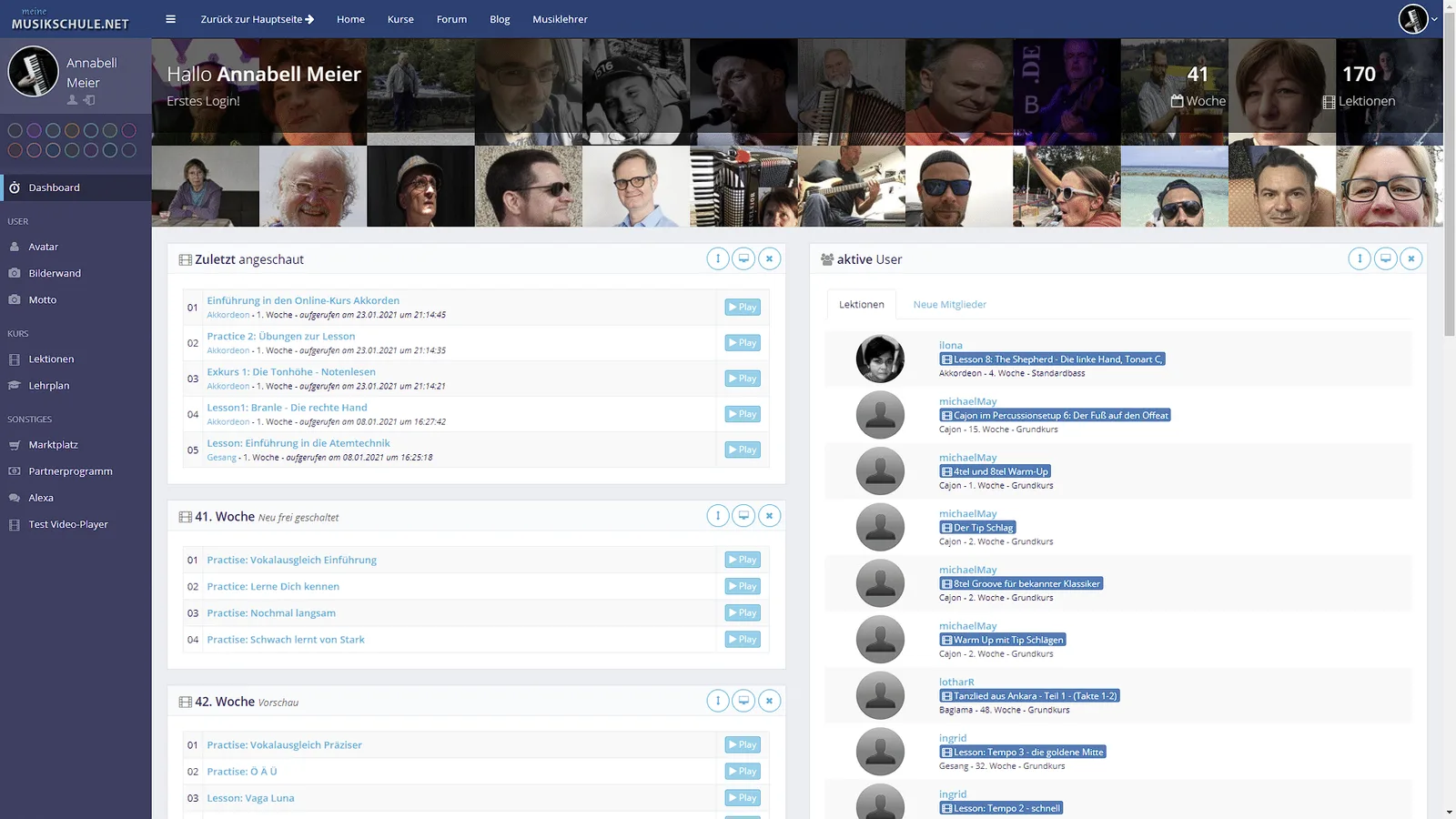Open lesson Exkurs 1: Die Tonhöhe - Notenlesen
The width and height of the screenshot is (1456, 819).
291,371
